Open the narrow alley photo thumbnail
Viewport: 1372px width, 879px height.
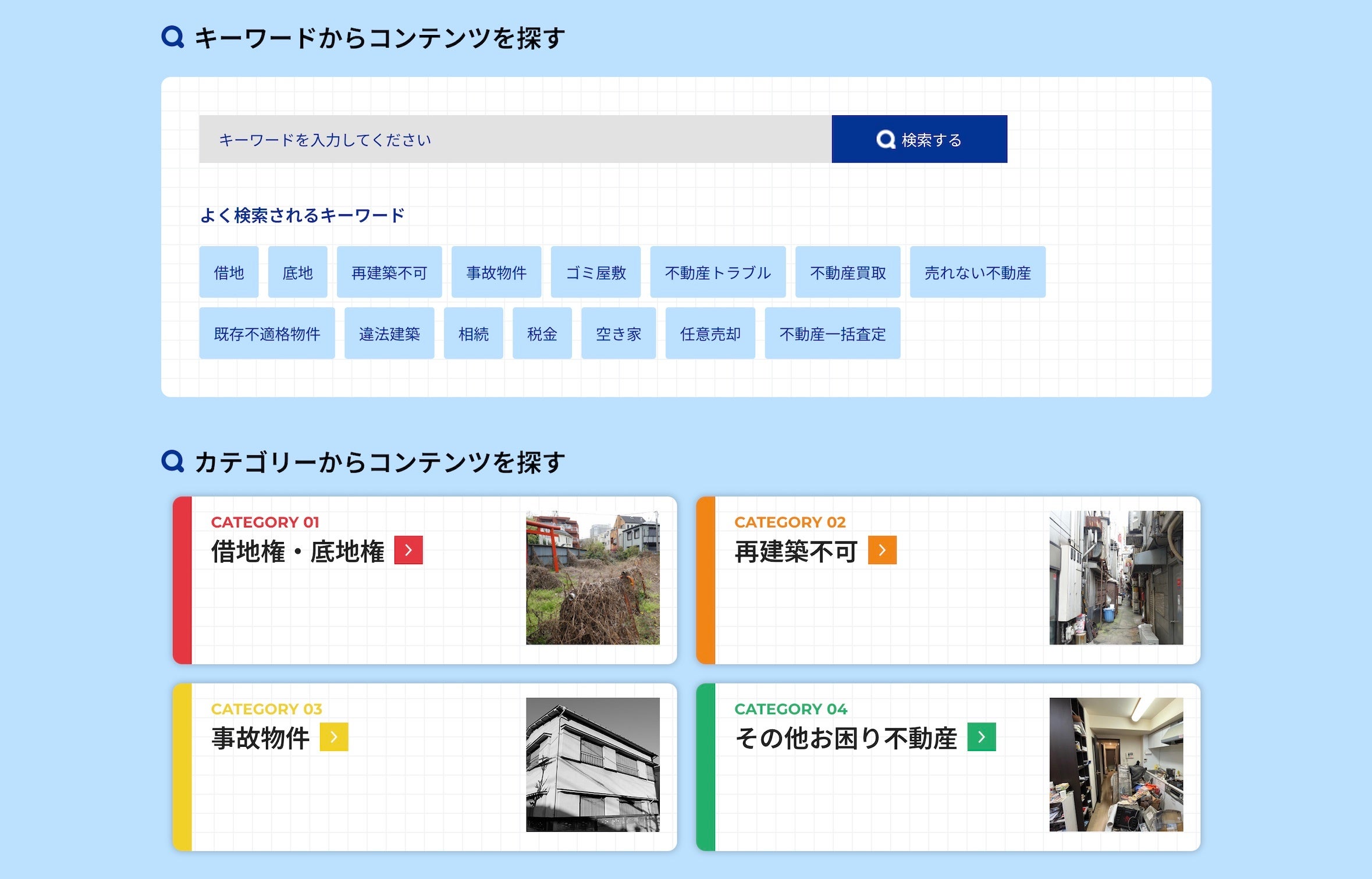point(1115,577)
